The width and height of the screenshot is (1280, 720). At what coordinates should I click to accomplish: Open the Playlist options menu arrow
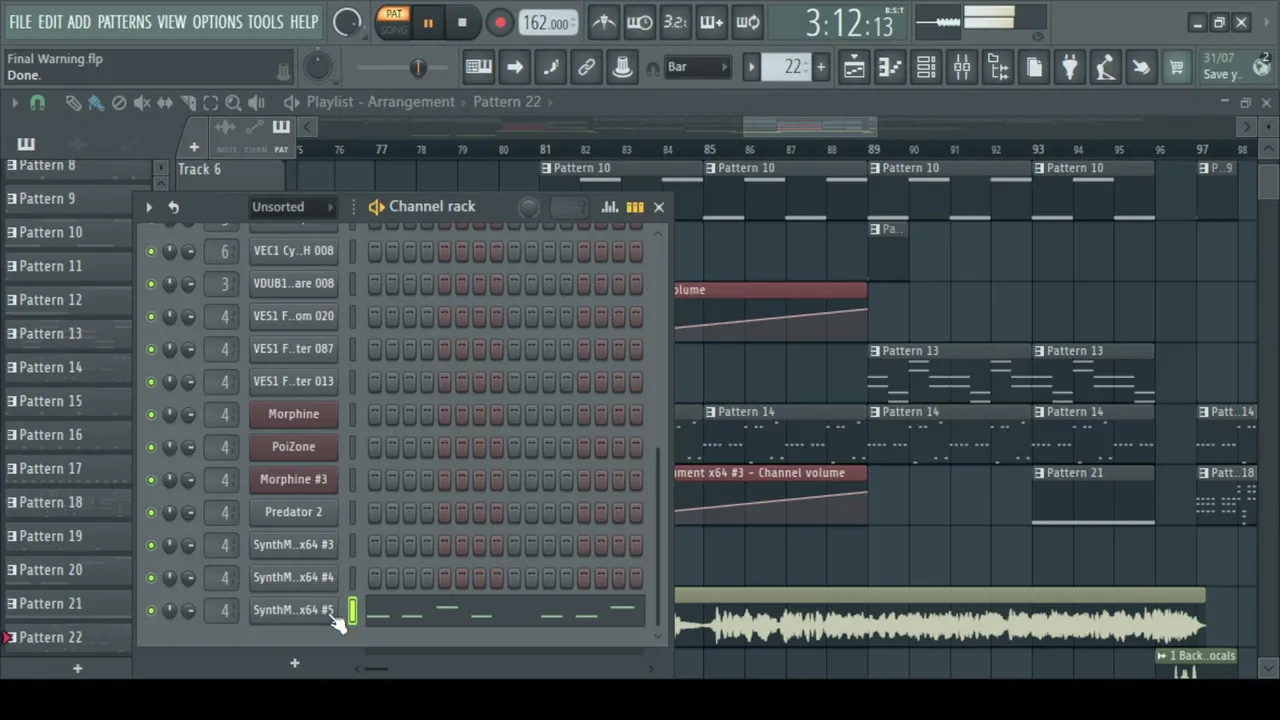coord(15,102)
